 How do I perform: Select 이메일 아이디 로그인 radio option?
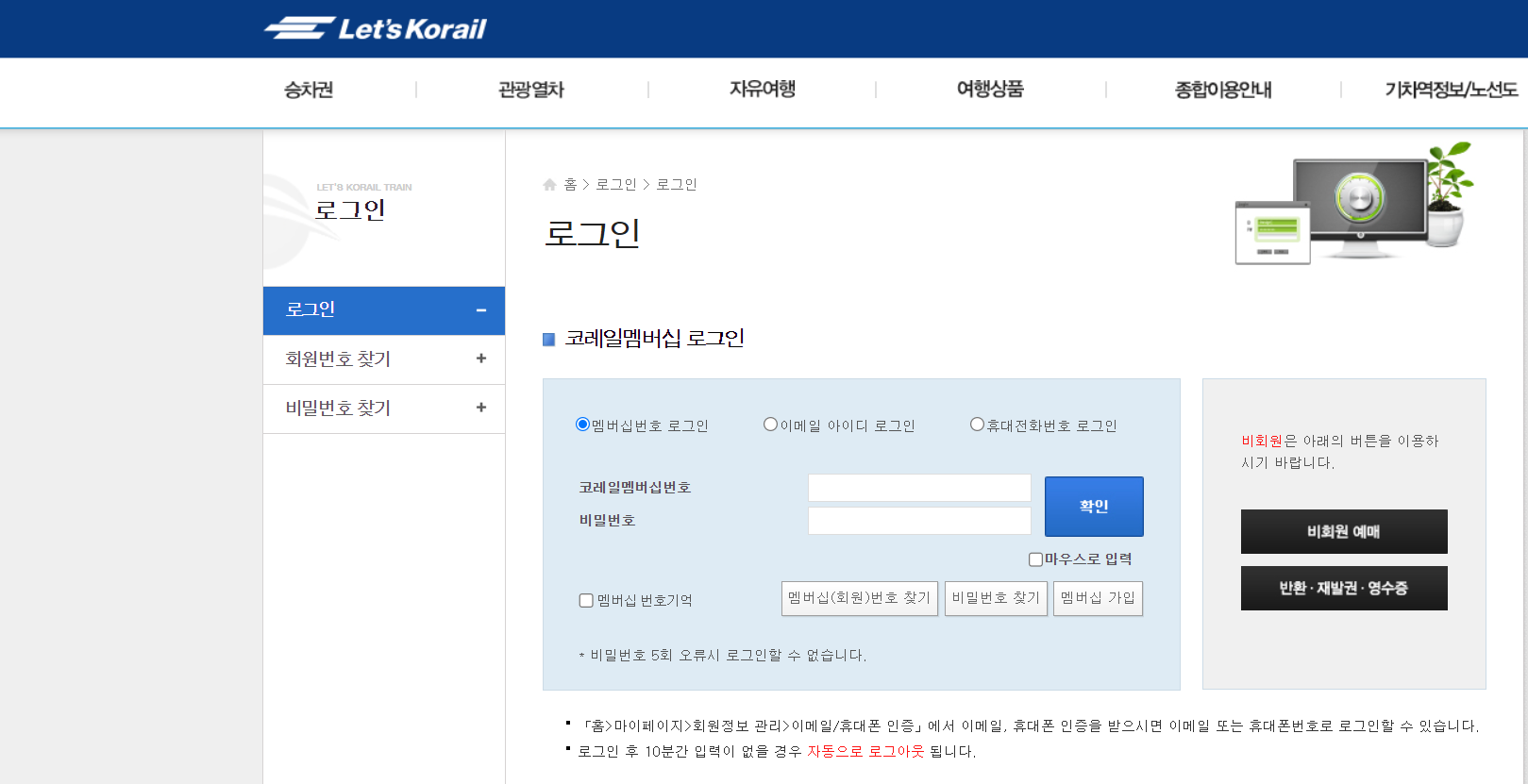(770, 425)
